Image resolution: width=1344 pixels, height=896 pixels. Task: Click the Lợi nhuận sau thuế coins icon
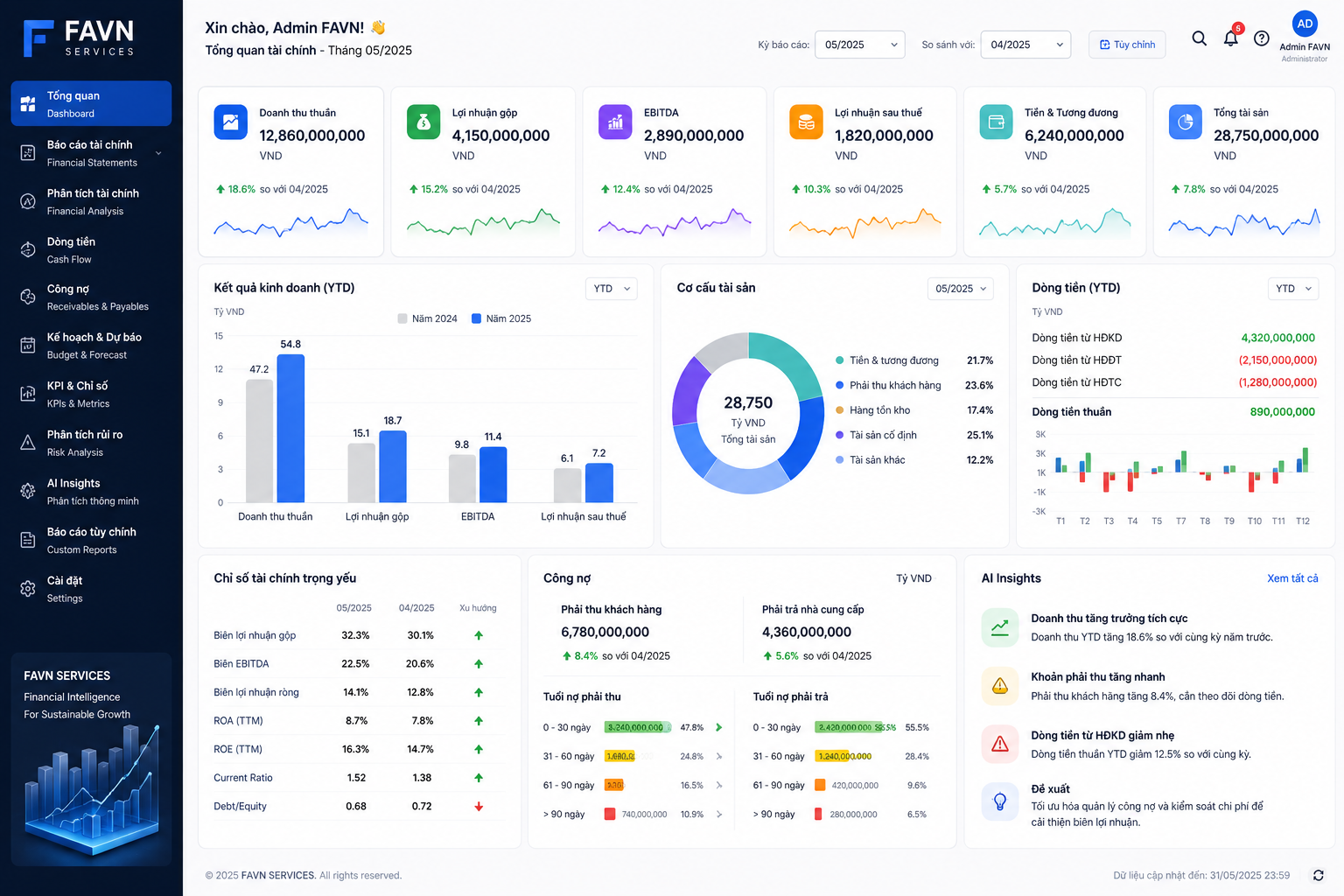[806, 122]
